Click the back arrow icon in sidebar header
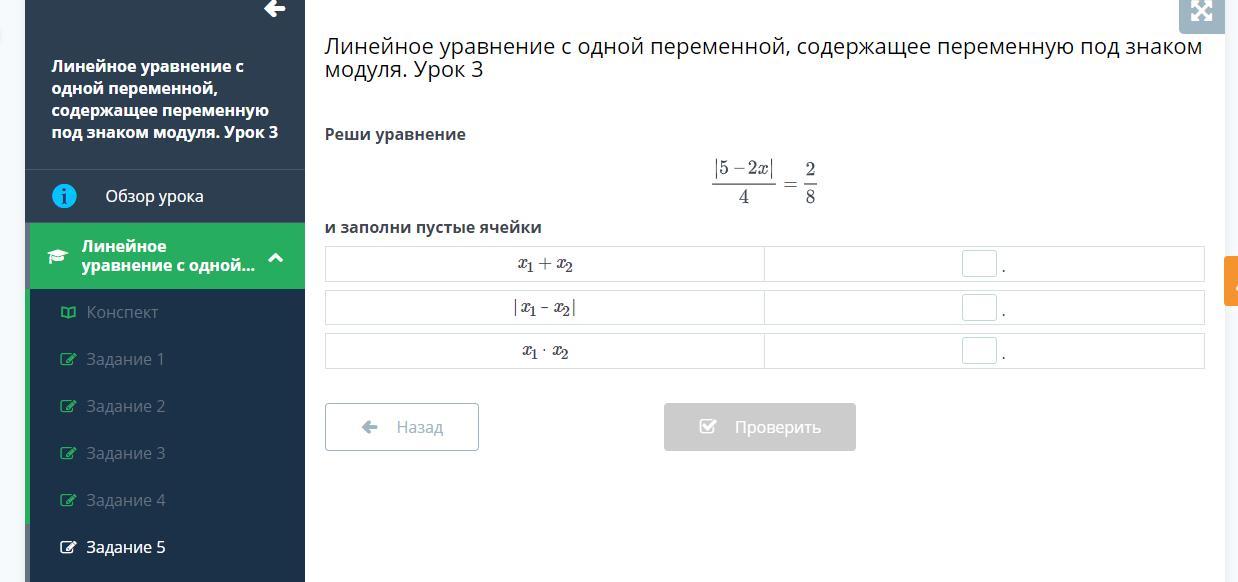1238x582 pixels. tap(275, 9)
